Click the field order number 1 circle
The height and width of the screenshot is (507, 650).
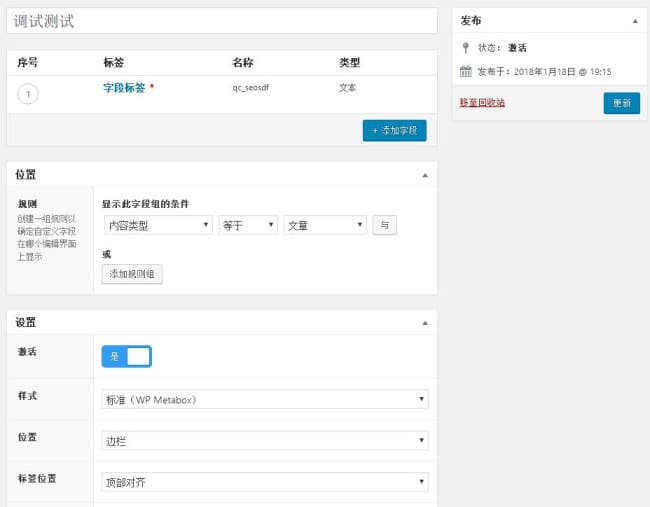28,94
